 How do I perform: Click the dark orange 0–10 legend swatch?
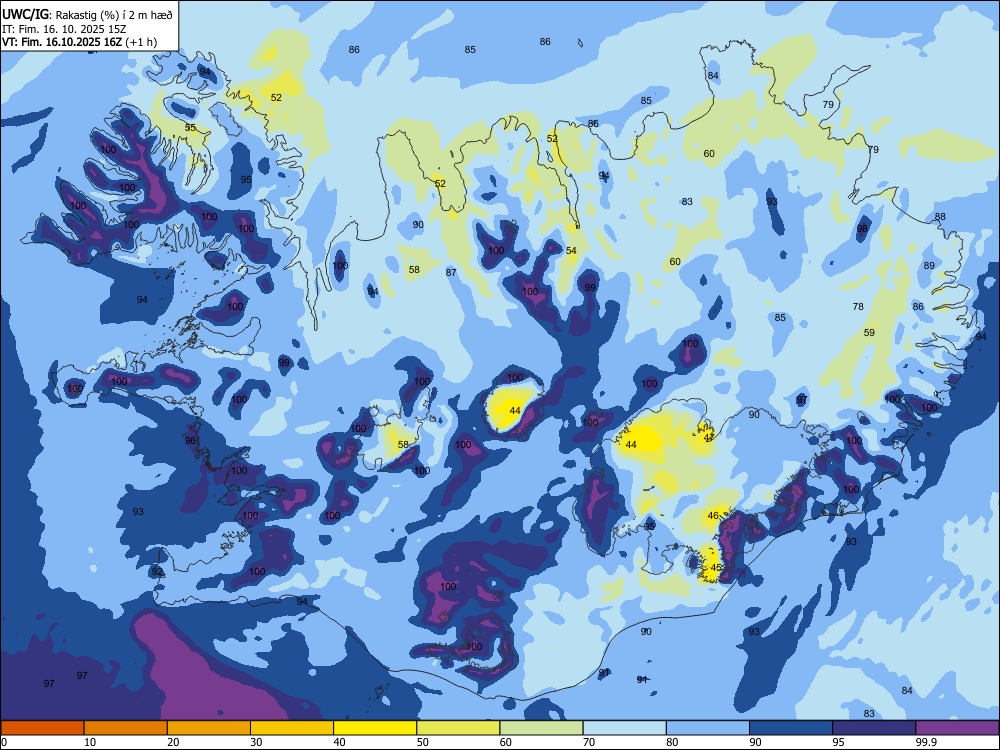click(x=42, y=728)
